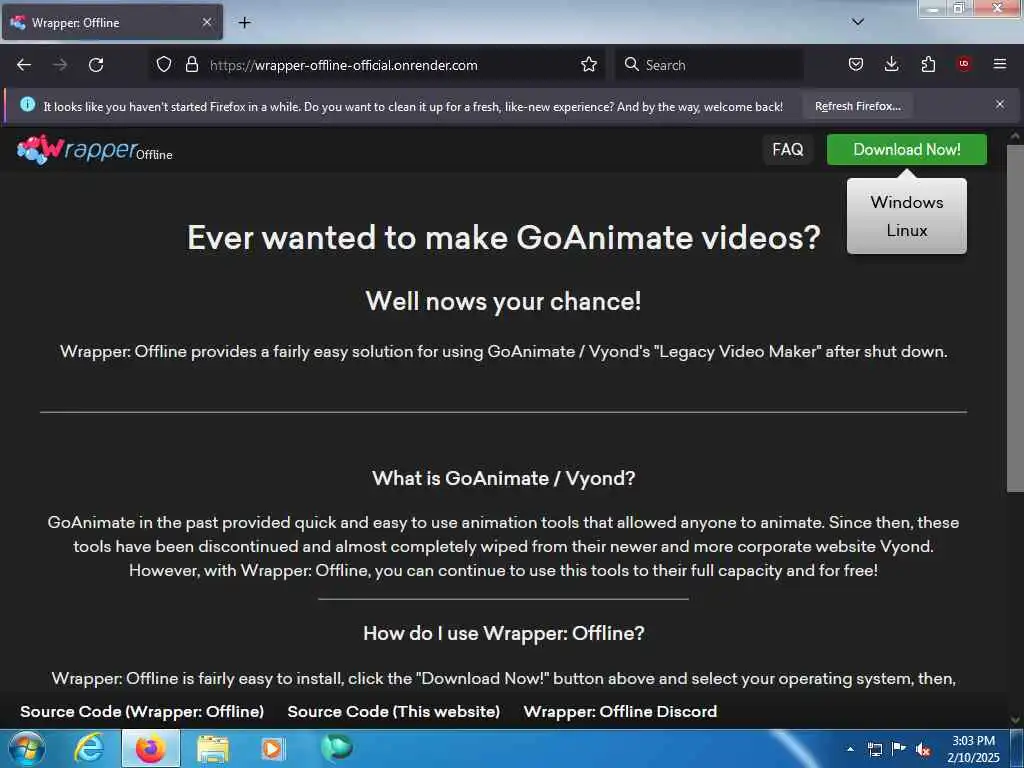Open the taskbar clock showing 3:03 PM
Viewport: 1024px width, 768px height.
(x=973, y=749)
